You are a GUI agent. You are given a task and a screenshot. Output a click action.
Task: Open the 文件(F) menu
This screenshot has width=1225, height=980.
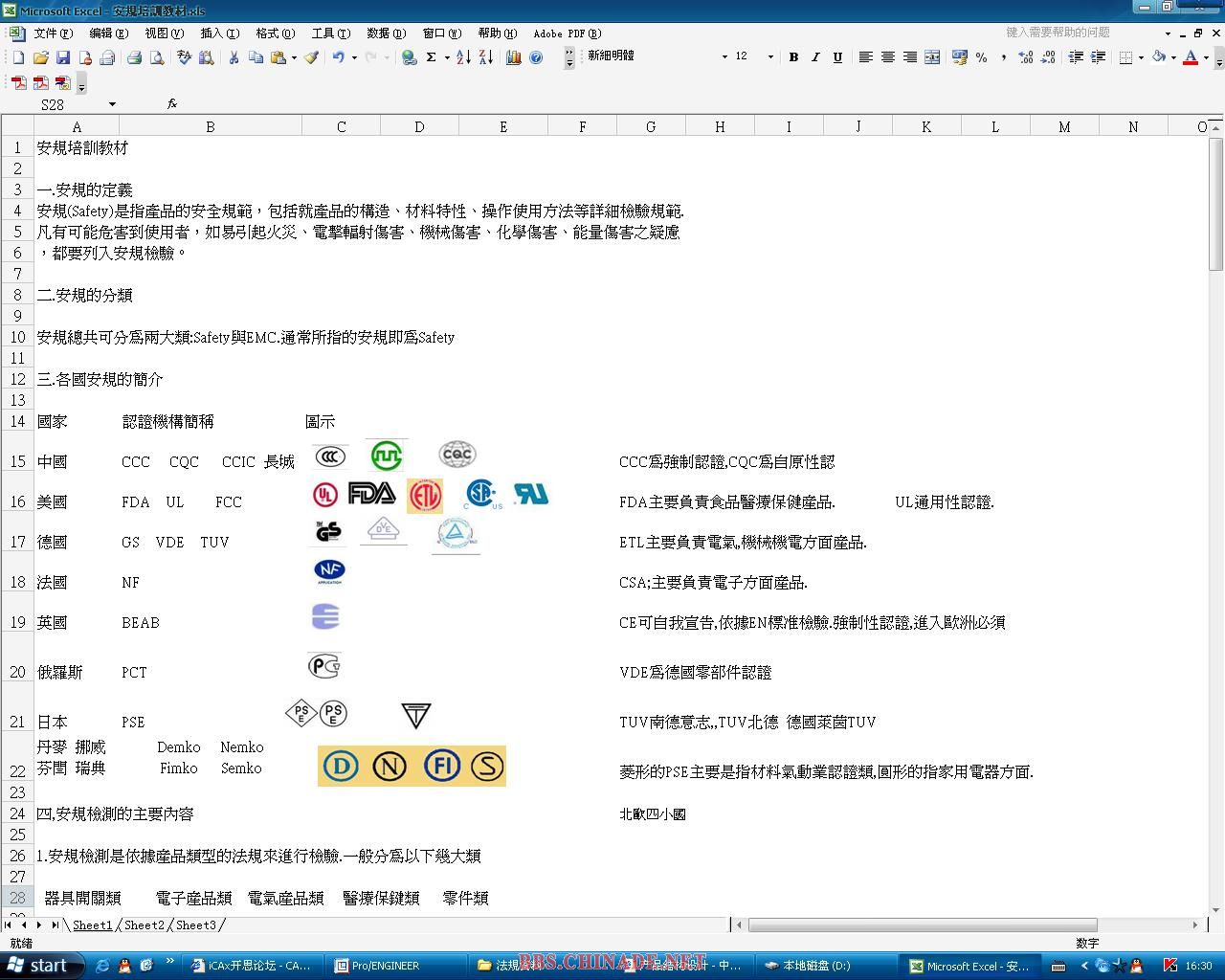pyautogui.click(x=53, y=33)
